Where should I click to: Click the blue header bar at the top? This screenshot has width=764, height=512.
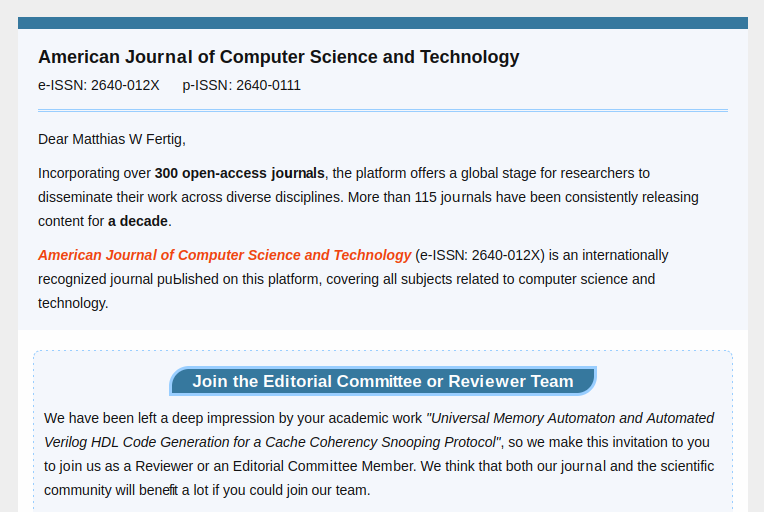(x=382, y=23)
